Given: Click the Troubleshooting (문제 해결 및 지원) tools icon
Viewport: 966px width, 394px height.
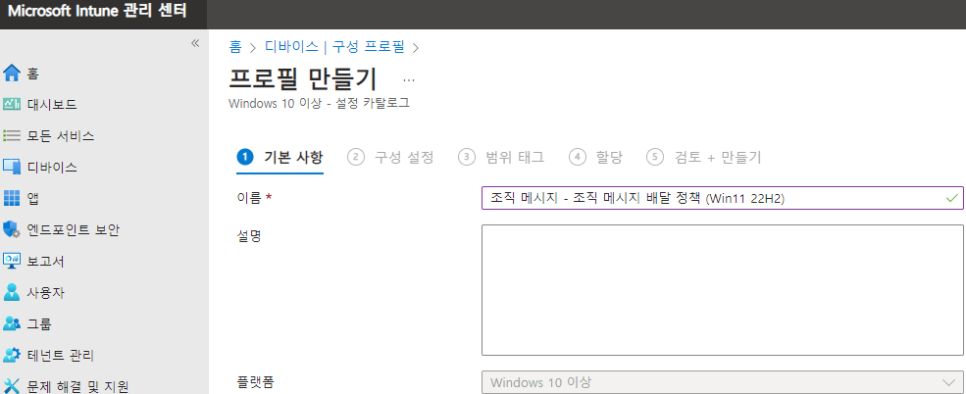Looking at the screenshot, I should point(12,386).
